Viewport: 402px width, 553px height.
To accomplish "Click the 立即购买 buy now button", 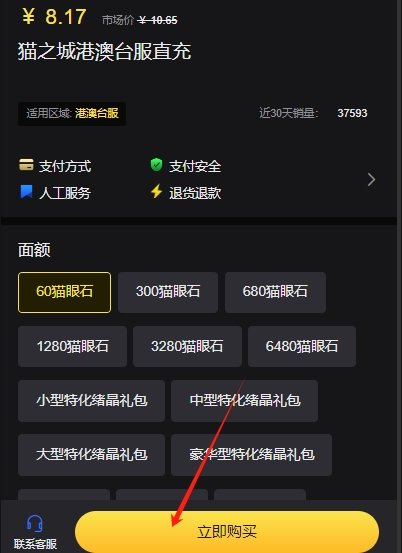I will [x=227, y=531].
